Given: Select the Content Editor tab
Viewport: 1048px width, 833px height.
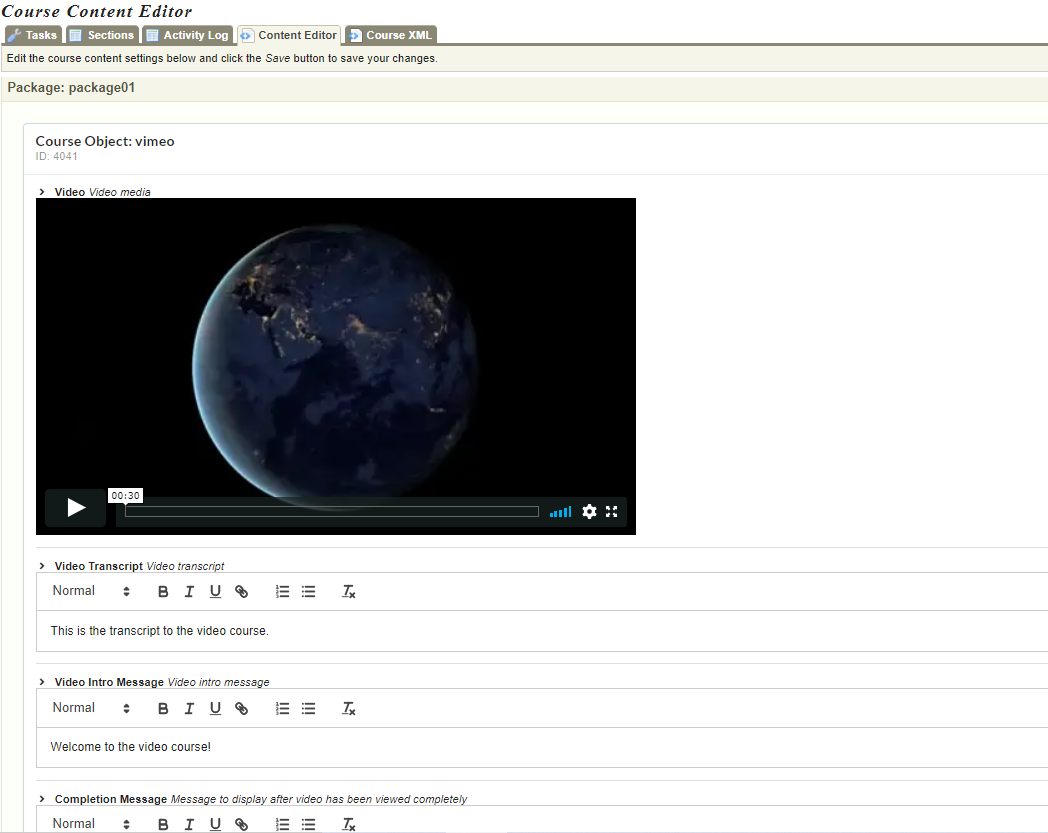Looking at the screenshot, I should coord(289,35).
